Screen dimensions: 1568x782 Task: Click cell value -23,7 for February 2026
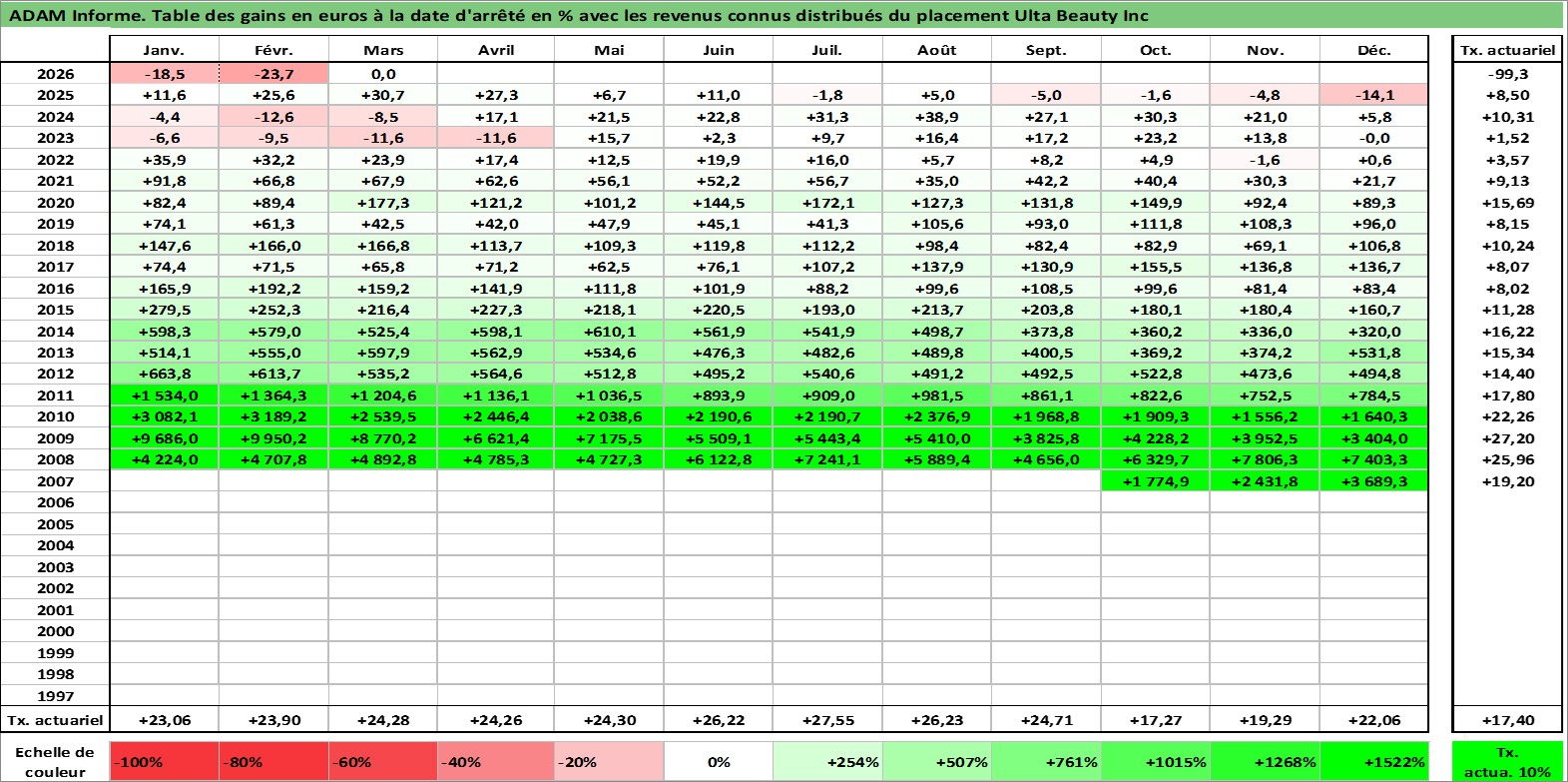click(x=273, y=74)
